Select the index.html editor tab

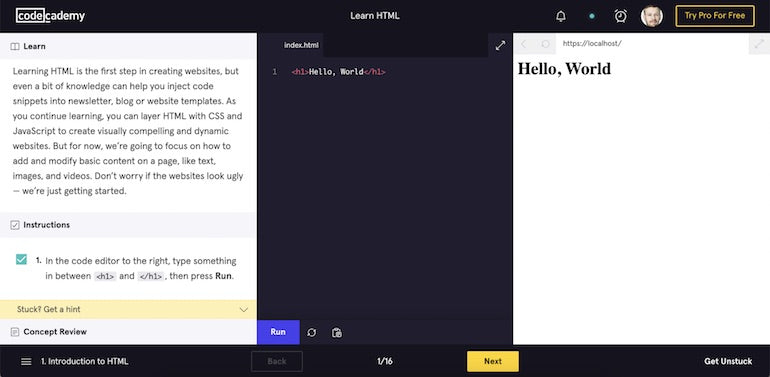tap(301, 45)
